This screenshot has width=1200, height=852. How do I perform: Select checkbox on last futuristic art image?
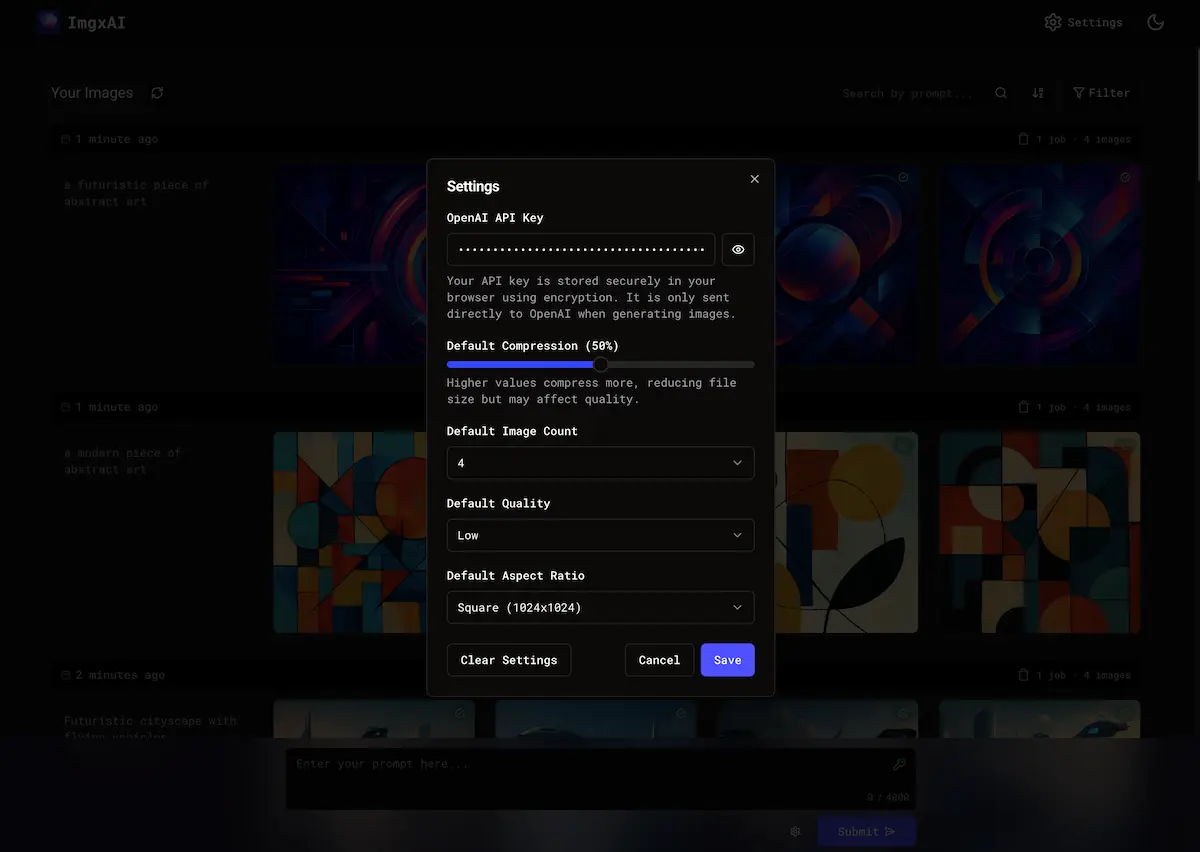click(1125, 177)
